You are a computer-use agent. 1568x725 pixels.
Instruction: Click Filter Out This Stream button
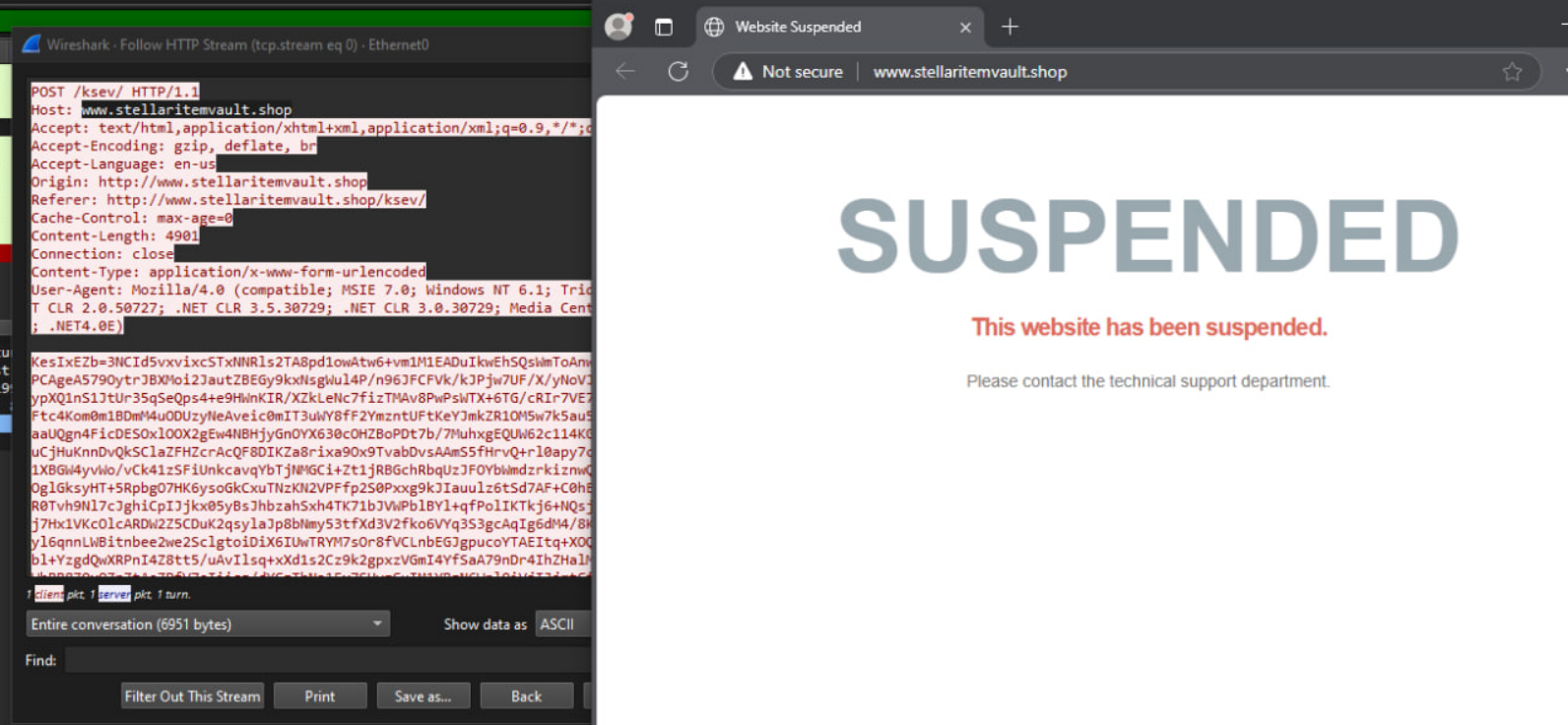coord(192,695)
